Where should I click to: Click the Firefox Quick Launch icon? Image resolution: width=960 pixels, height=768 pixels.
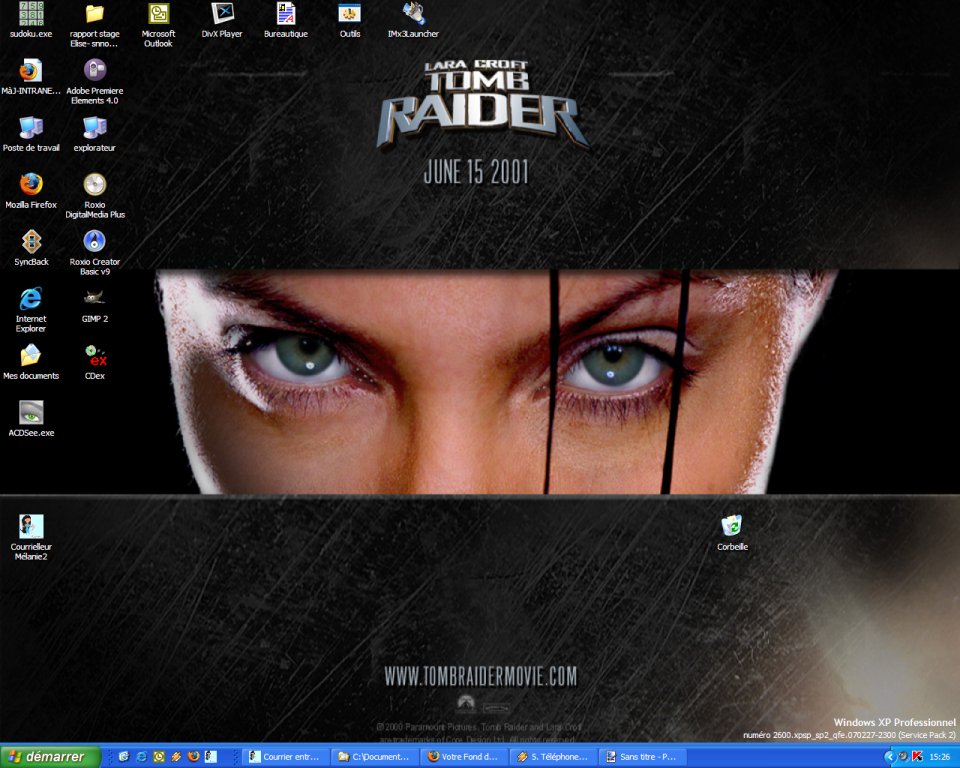click(193, 757)
